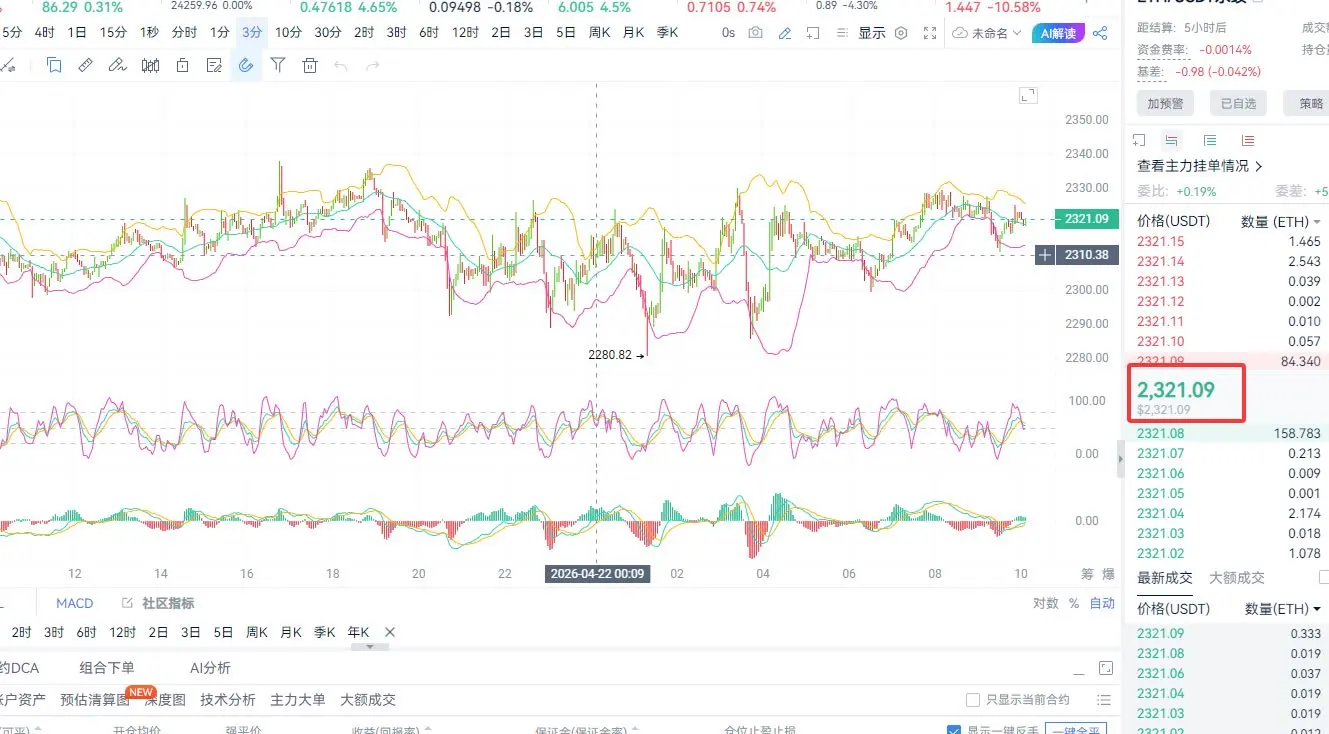Image resolution: width=1329 pixels, height=734 pixels.
Task: Toggle the drawing lock icon
Action: (182, 66)
